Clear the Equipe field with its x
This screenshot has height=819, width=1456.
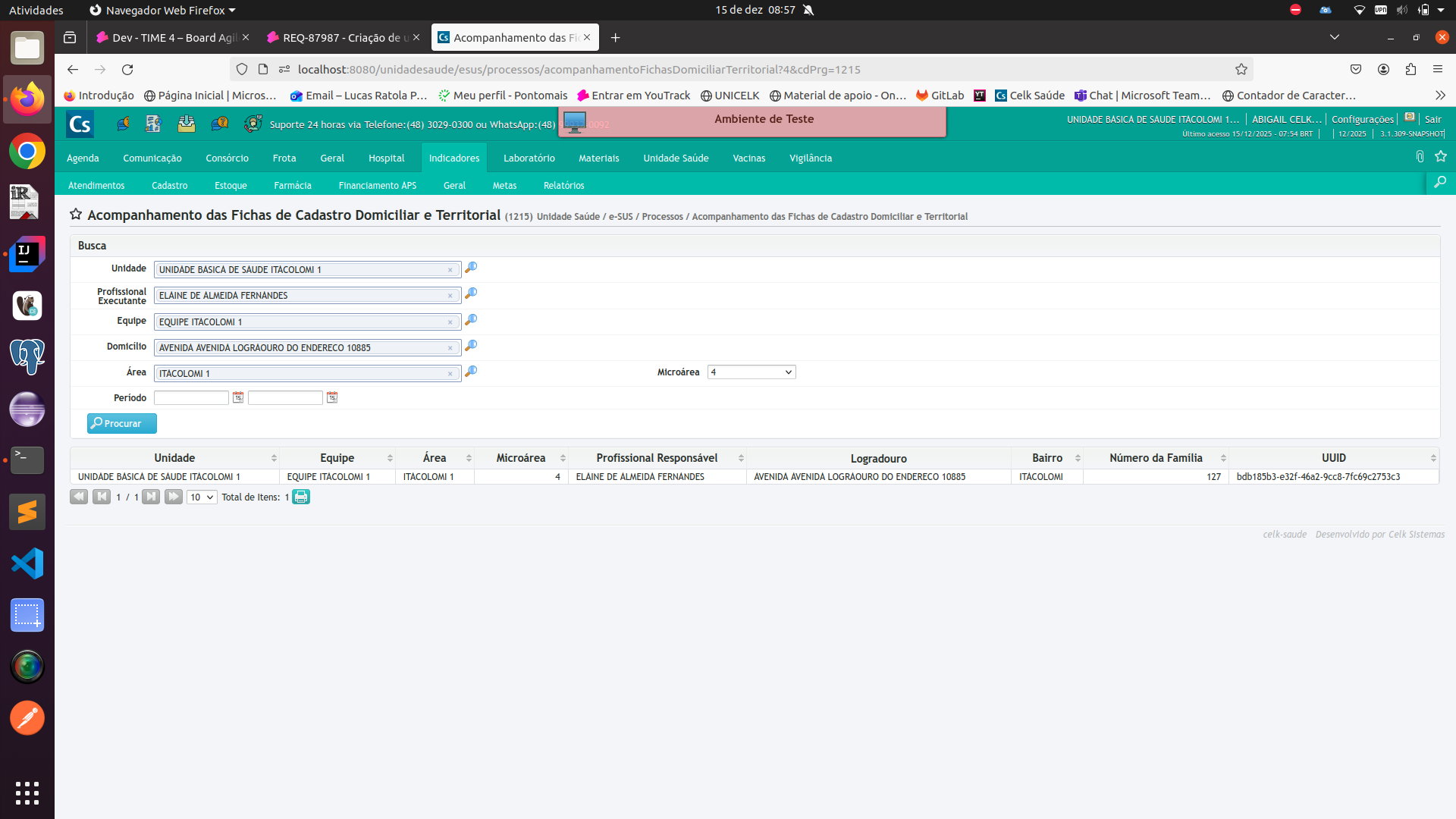[x=450, y=322]
